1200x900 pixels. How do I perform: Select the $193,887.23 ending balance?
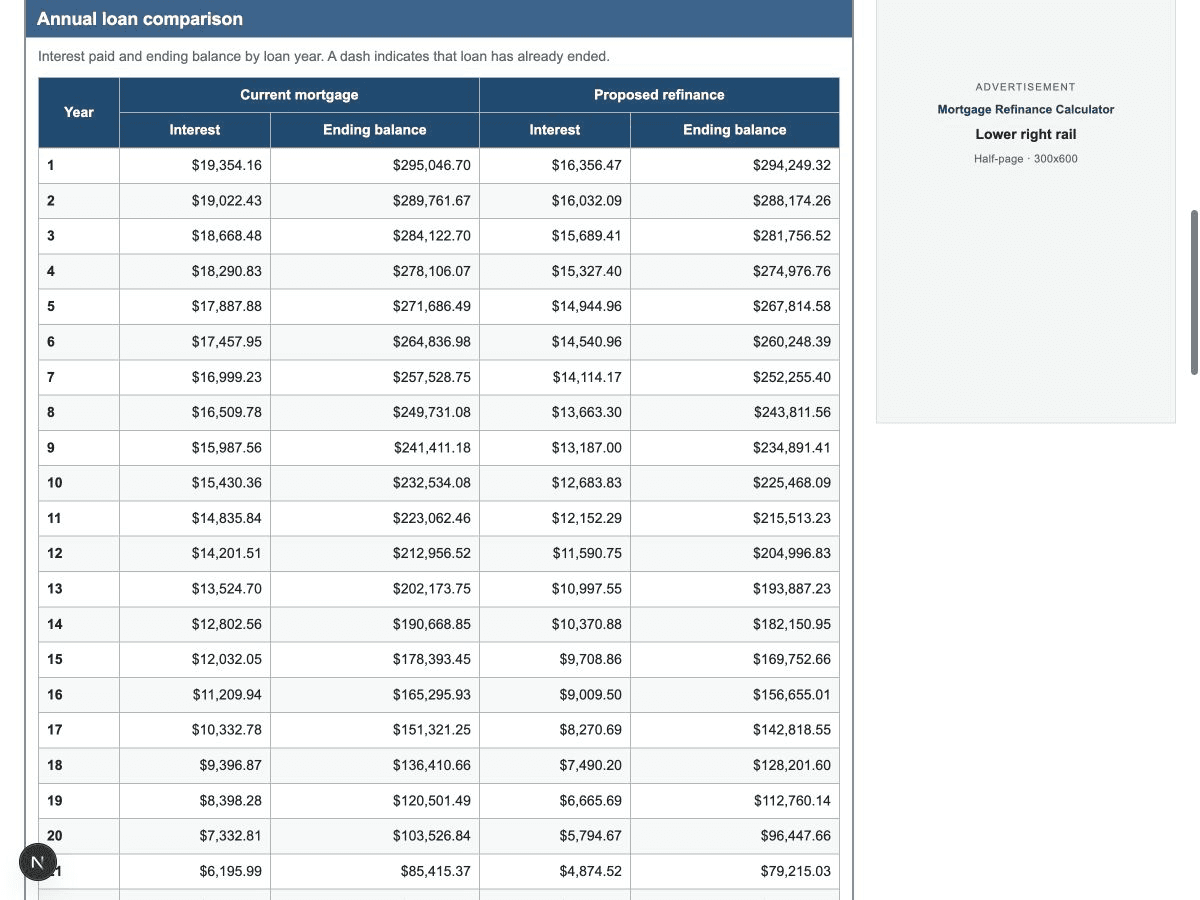tap(735, 589)
